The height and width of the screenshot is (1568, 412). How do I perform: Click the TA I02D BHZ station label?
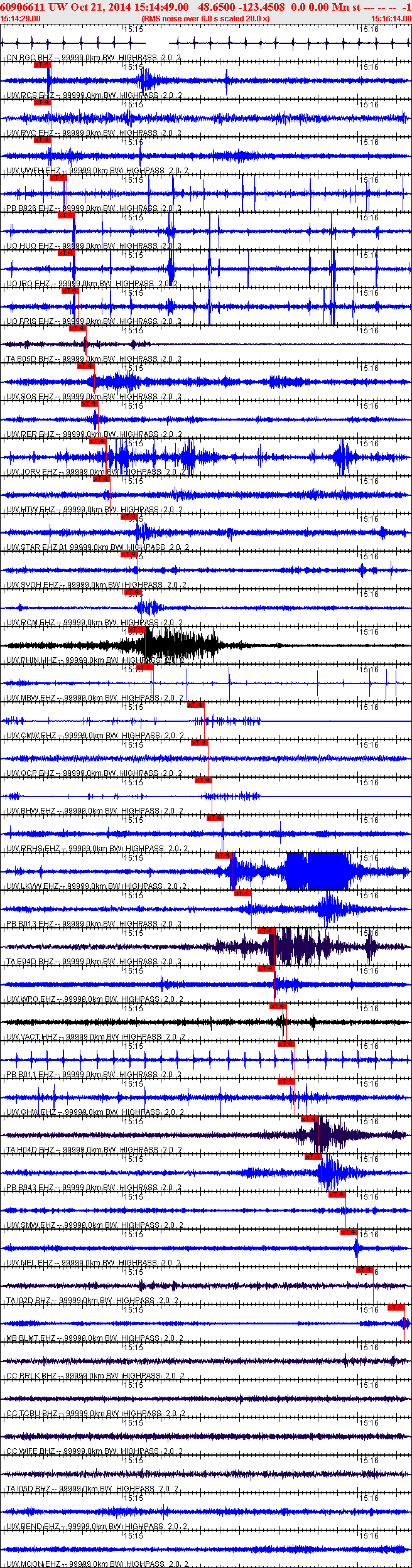tap(28, 1301)
